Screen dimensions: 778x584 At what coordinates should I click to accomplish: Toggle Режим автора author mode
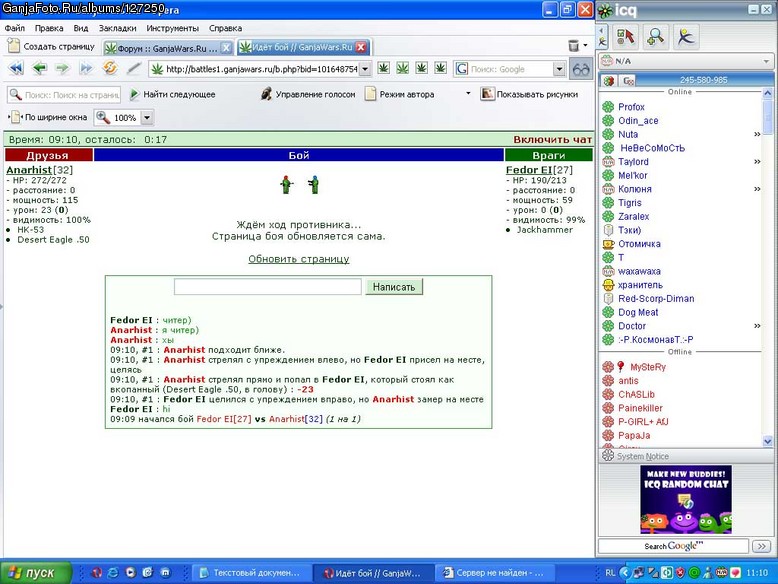tap(399, 94)
